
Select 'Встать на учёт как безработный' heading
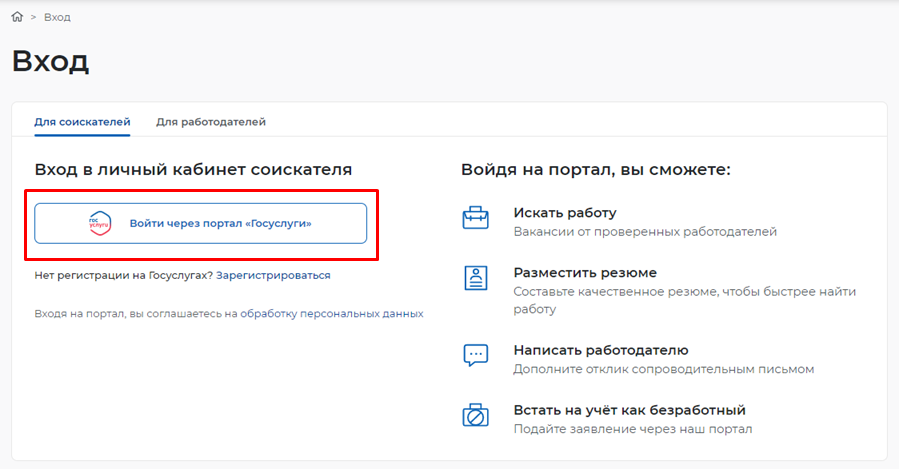[630, 411]
